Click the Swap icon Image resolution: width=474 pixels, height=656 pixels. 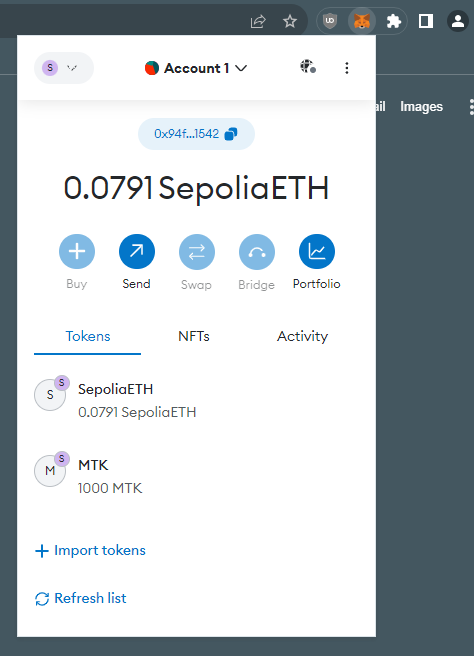pyautogui.click(x=197, y=251)
